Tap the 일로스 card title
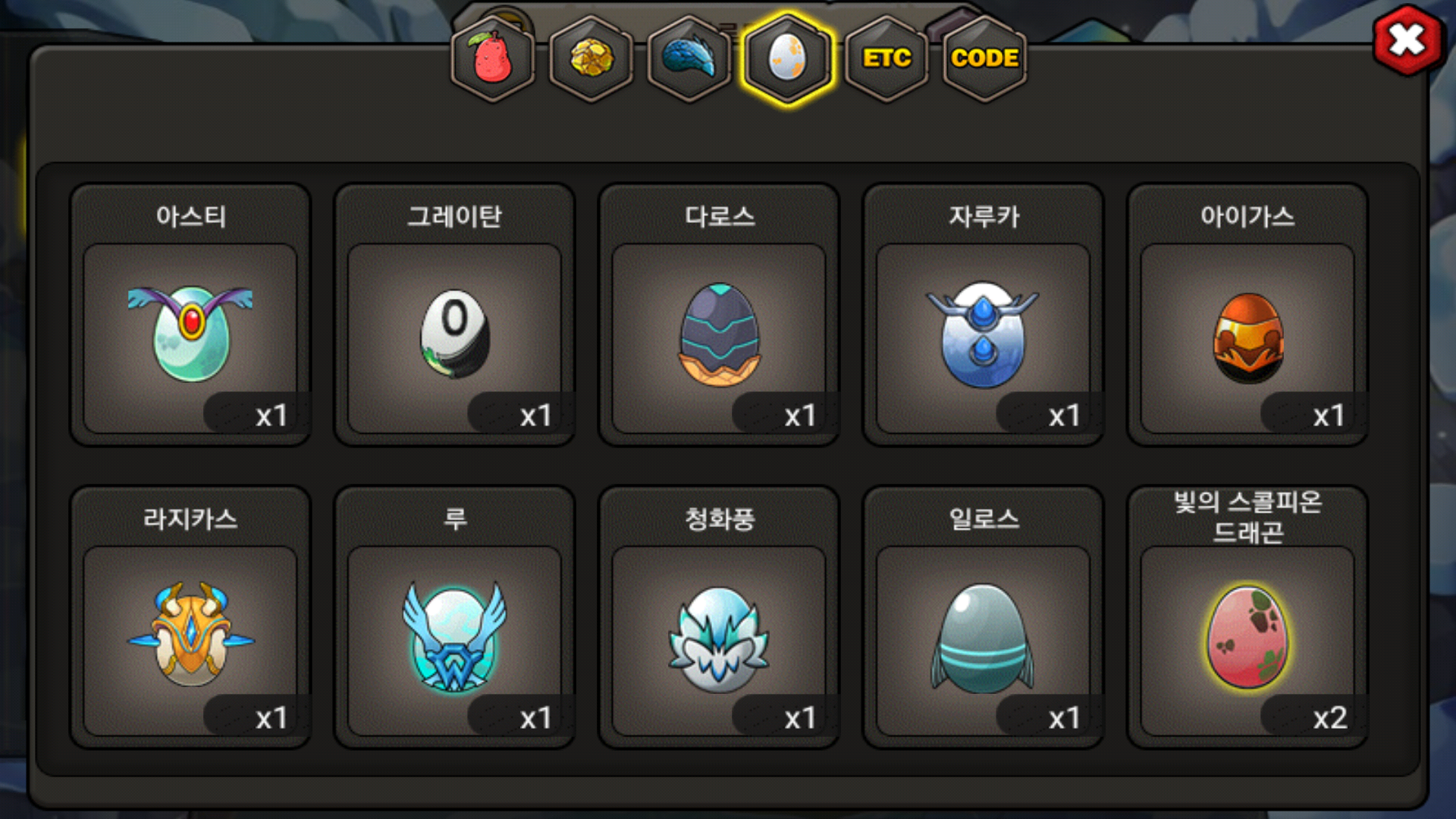The width and height of the screenshot is (1456, 819). [x=984, y=519]
